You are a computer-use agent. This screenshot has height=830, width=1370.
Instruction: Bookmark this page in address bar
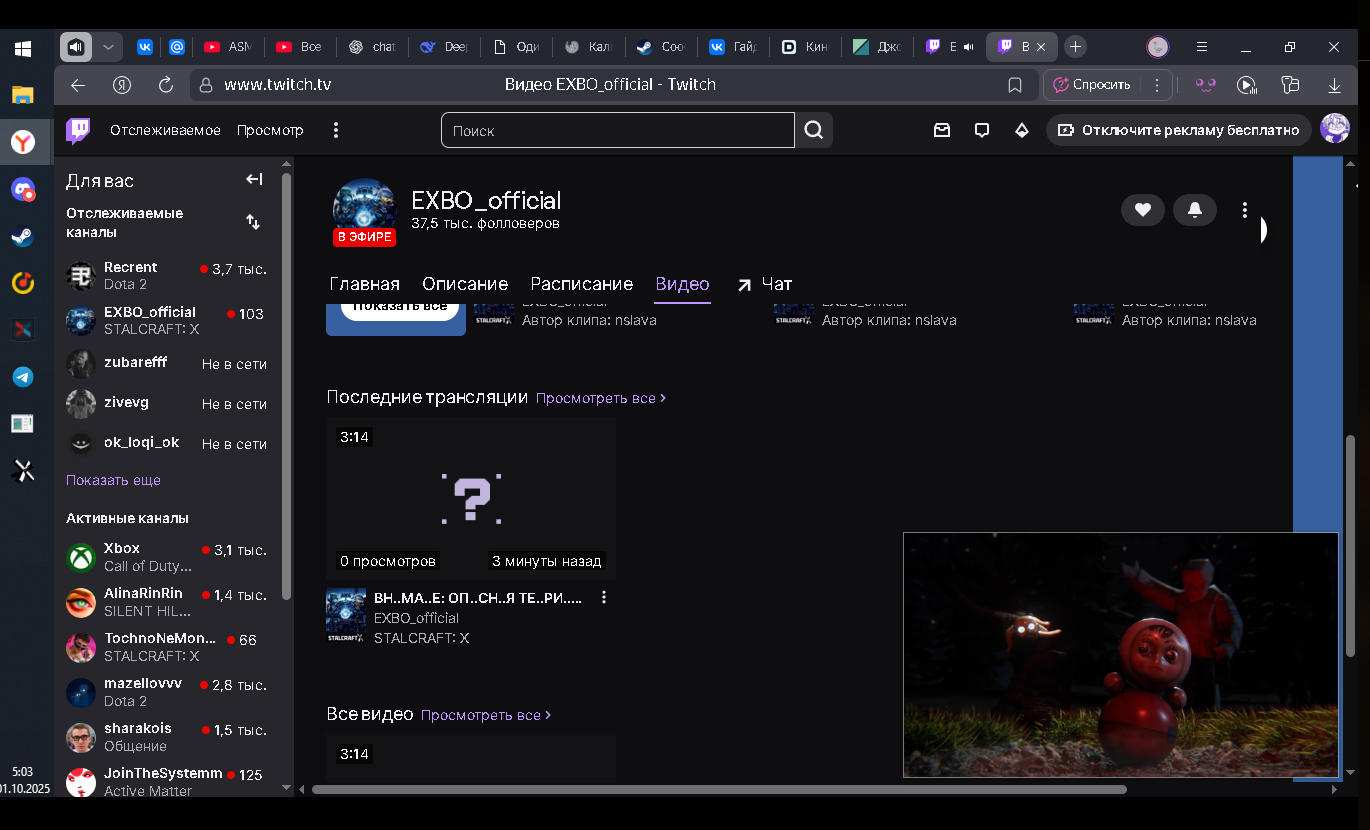pos(1015,85)
